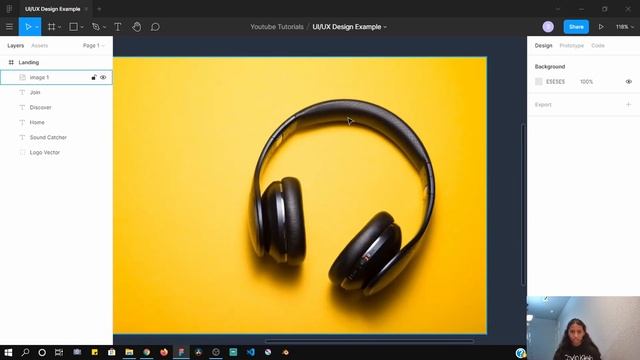Screen dimensions: 640x360
Task: Open Task View on the taskbar
Action: 59,352
